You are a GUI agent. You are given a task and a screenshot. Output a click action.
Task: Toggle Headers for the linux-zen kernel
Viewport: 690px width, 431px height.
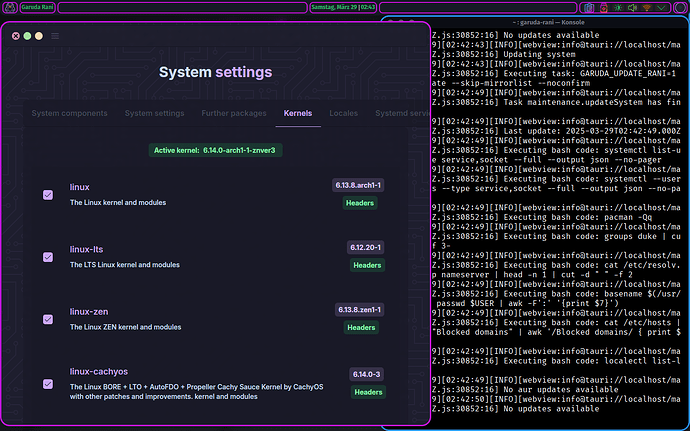(x=361, y=327)
